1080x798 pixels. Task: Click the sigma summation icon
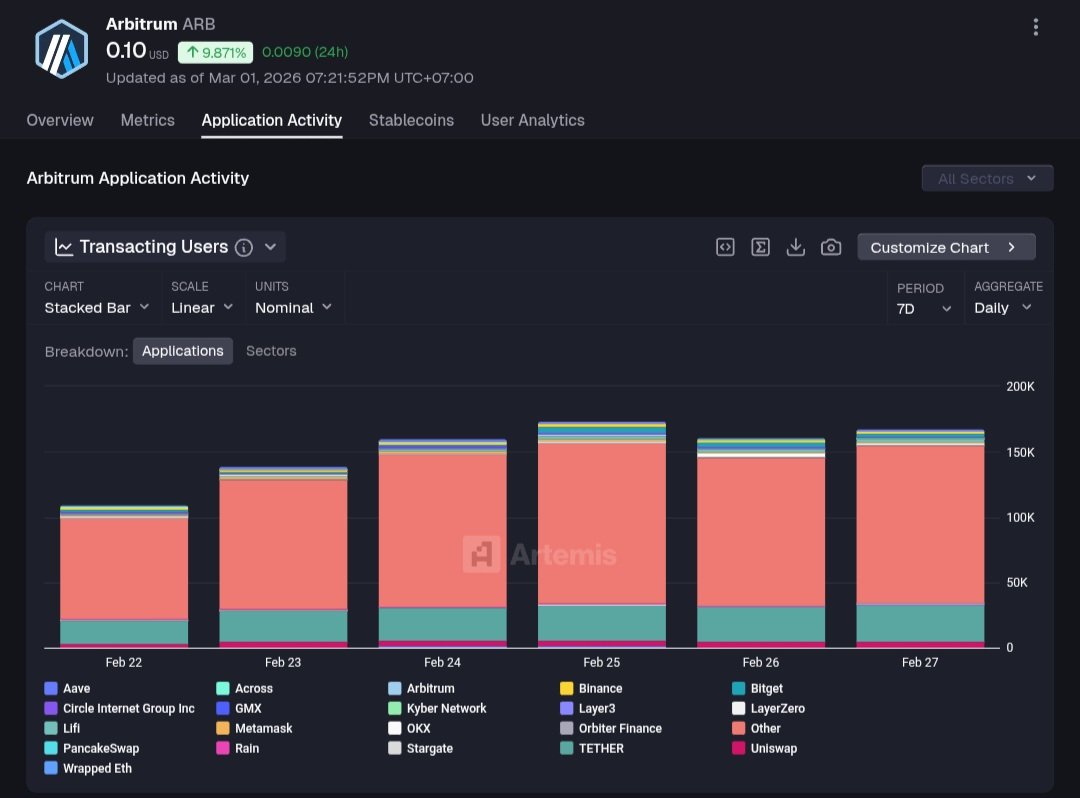pyautogui.click(x=760, y=247)
